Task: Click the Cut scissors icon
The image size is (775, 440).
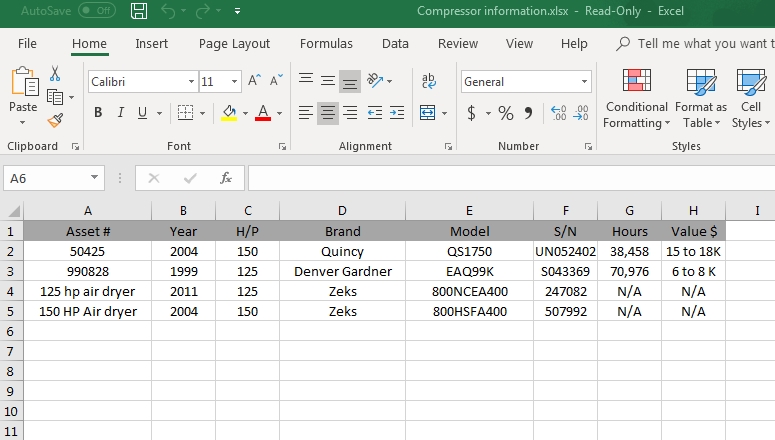Action: tap(55, 74)
